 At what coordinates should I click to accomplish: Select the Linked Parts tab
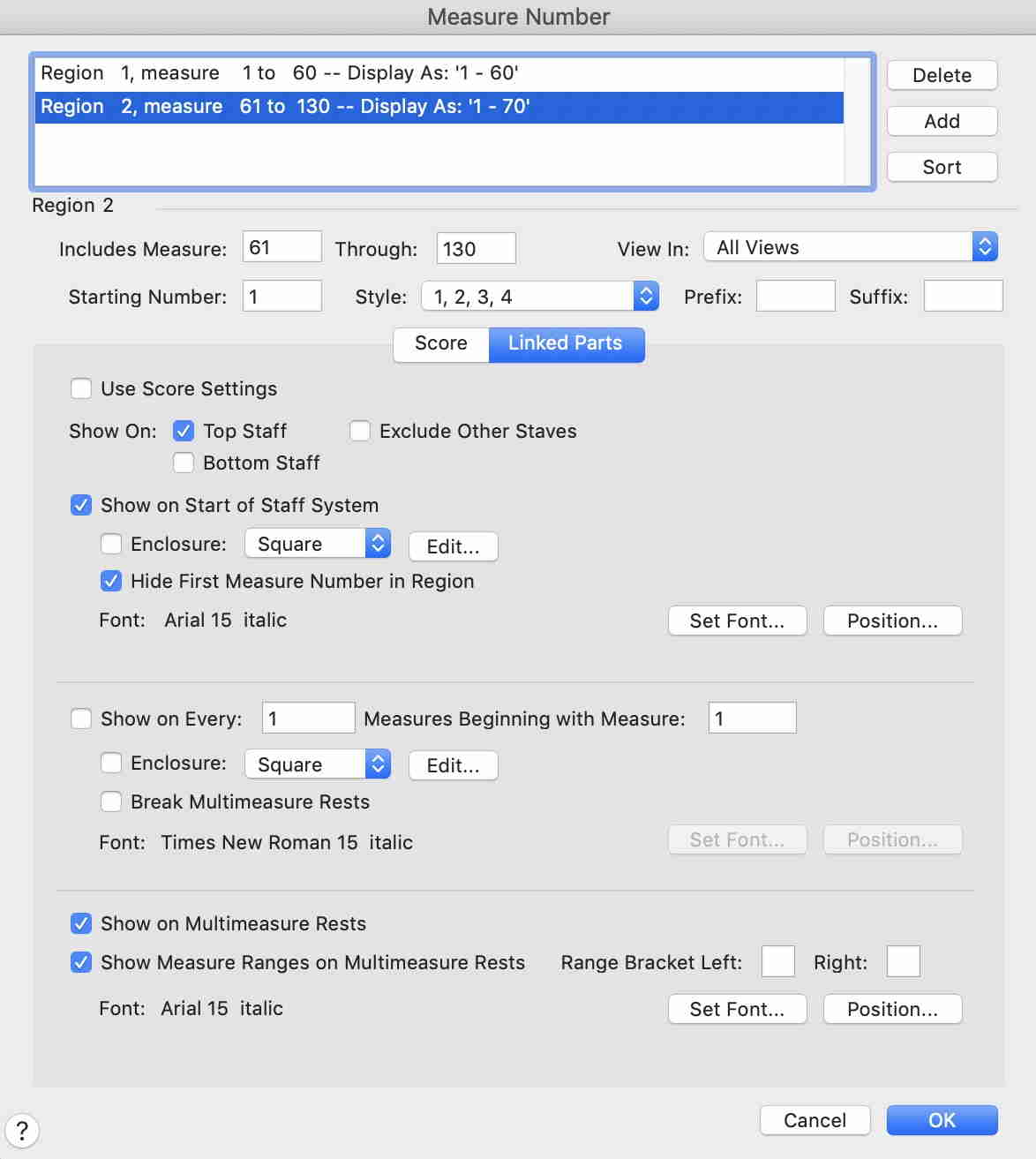tap(566, 343)
